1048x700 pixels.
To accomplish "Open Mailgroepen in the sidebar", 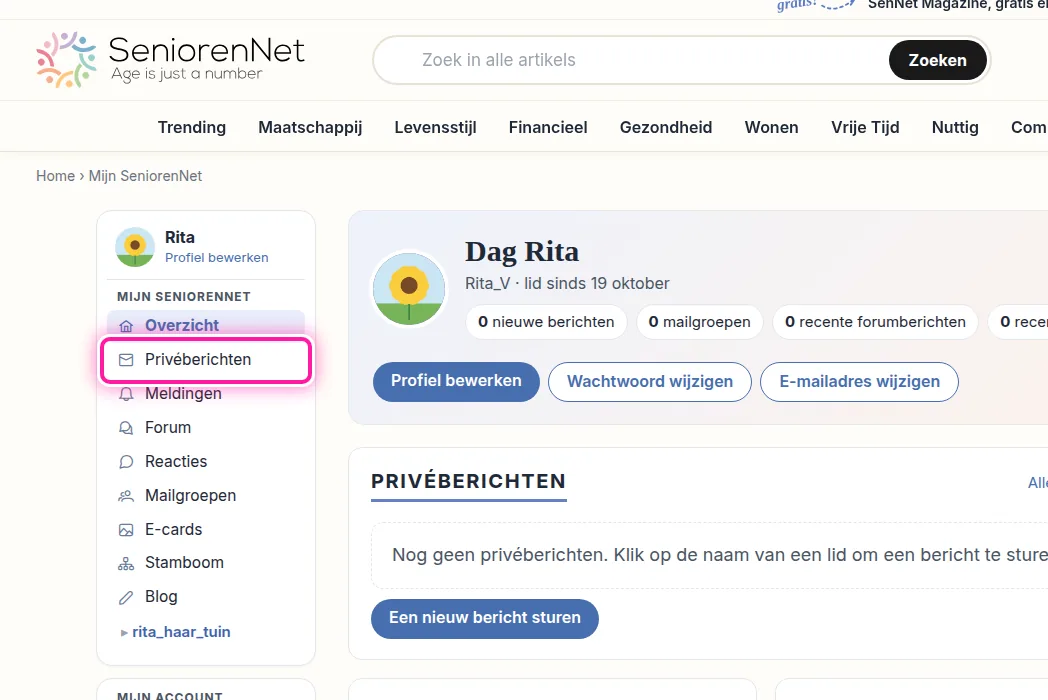I will click(206, 496).
